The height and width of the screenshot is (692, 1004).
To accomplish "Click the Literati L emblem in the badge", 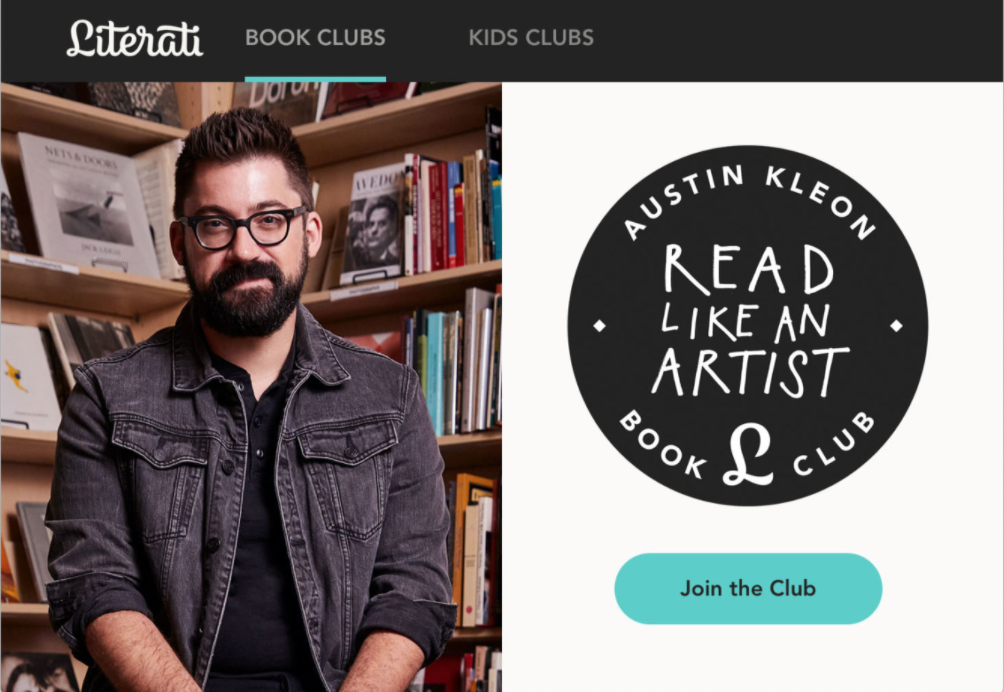I will pyautogui.click(x=748, y=454).
